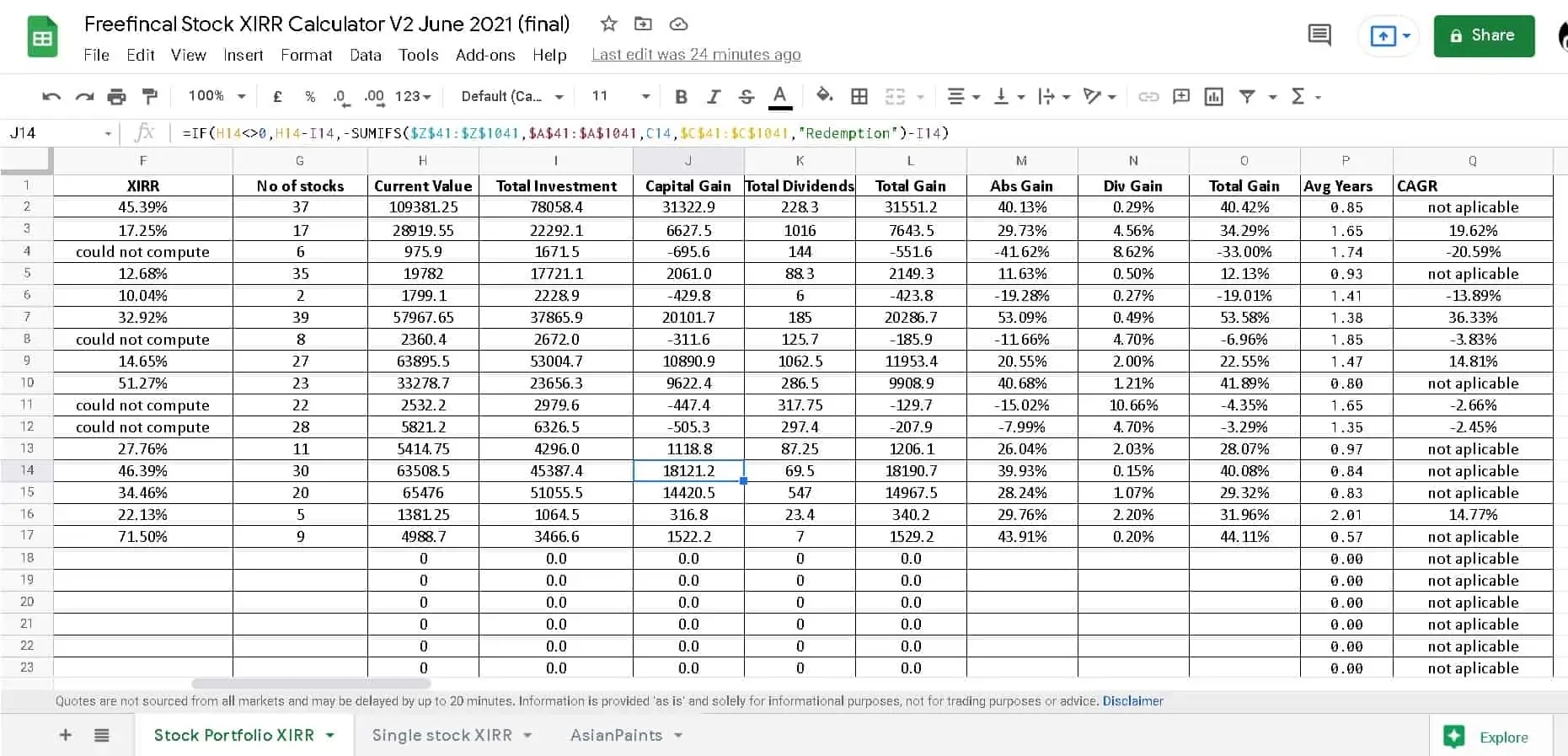Screen dimensions: 1568x756
Task: Click the Merge cells icon
Action: pos(895,97)
